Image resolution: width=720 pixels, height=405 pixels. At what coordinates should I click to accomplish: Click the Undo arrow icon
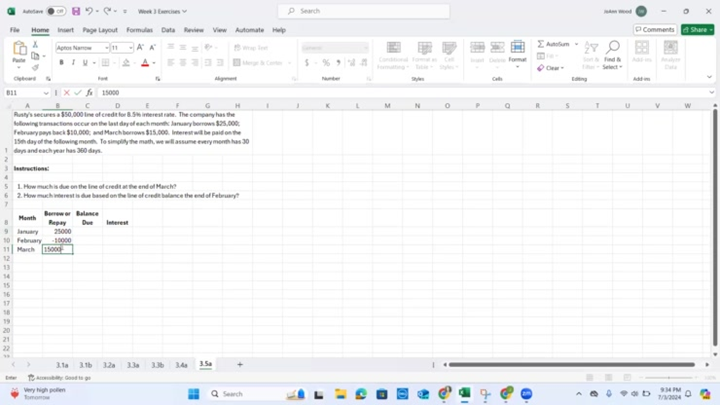click(x=90, y=11)
